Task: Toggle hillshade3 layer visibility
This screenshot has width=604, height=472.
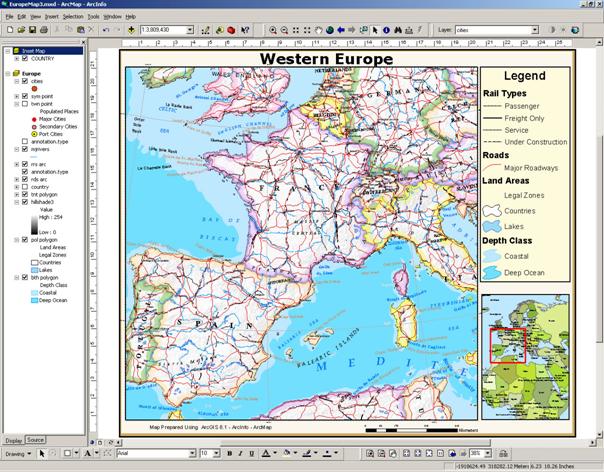Action: (x=23, y=201)
